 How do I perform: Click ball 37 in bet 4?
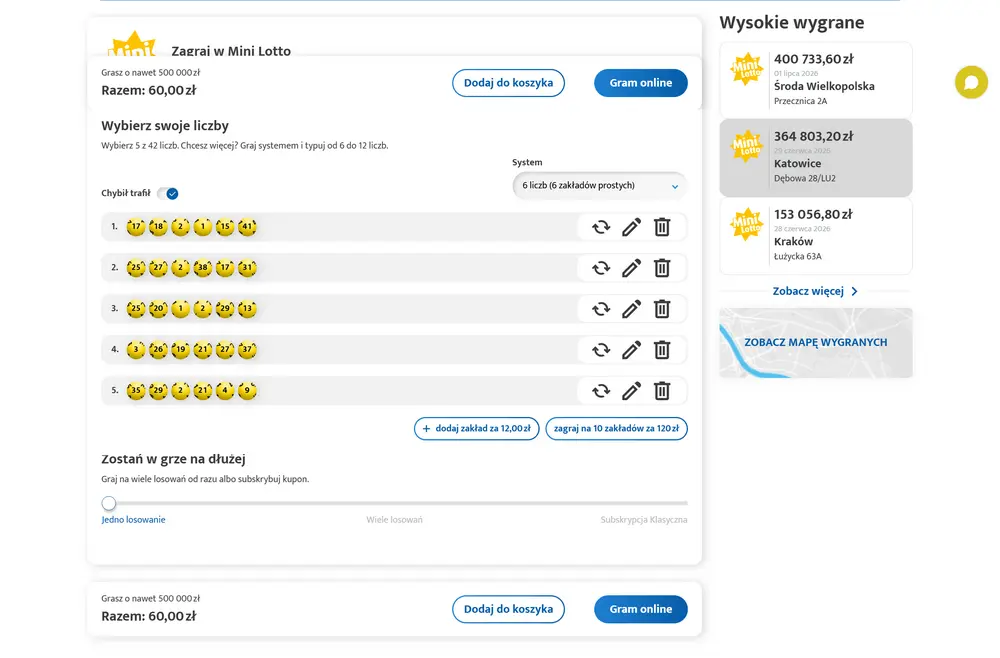[247, 349]
